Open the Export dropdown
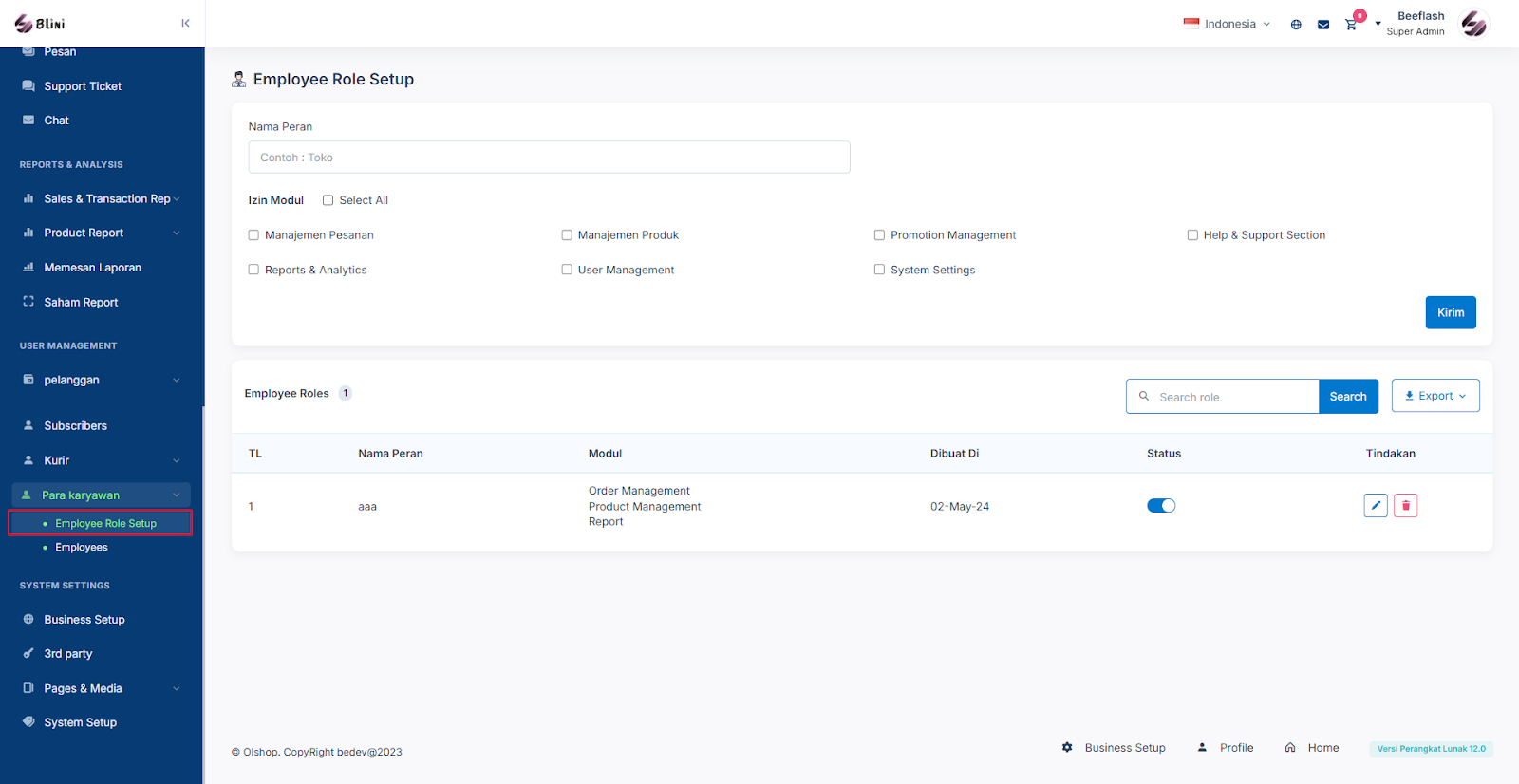 1435,396
